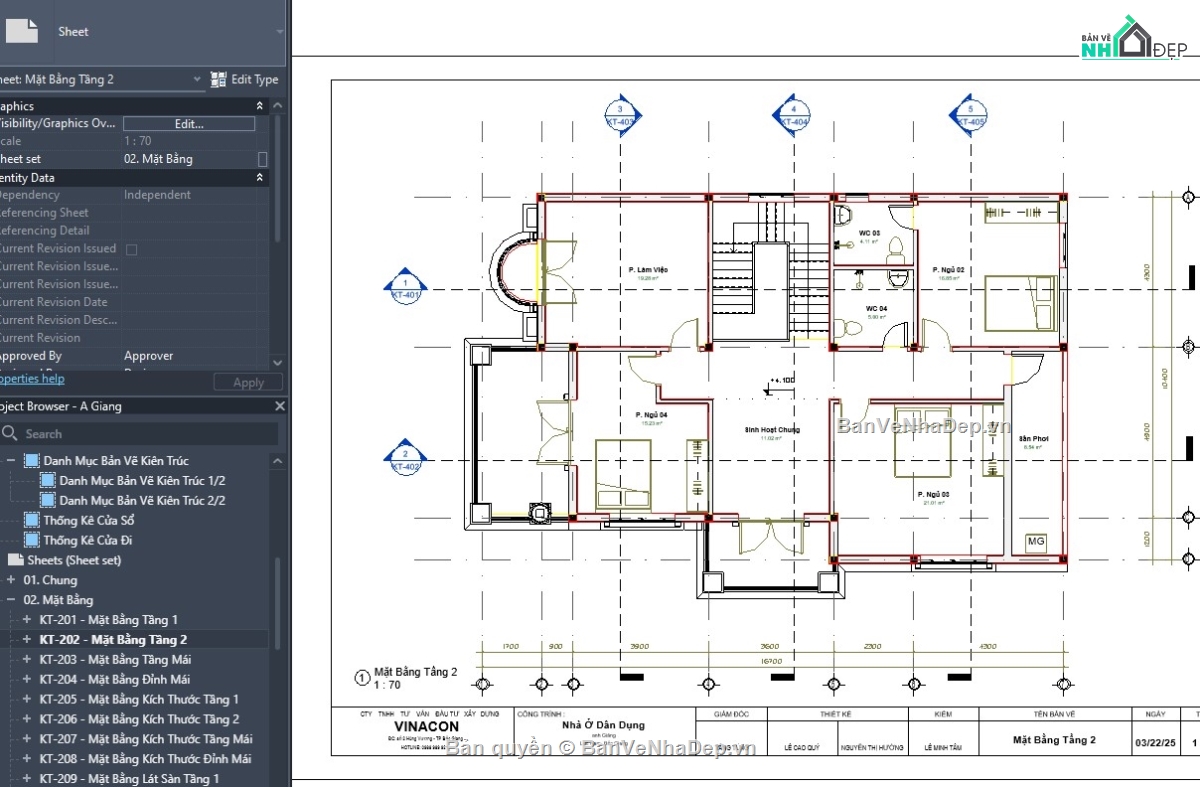Click room label 'Sinh Hoạt Chung'
This screenshot has height=787, width=1200.
click(x=772, y=429)
